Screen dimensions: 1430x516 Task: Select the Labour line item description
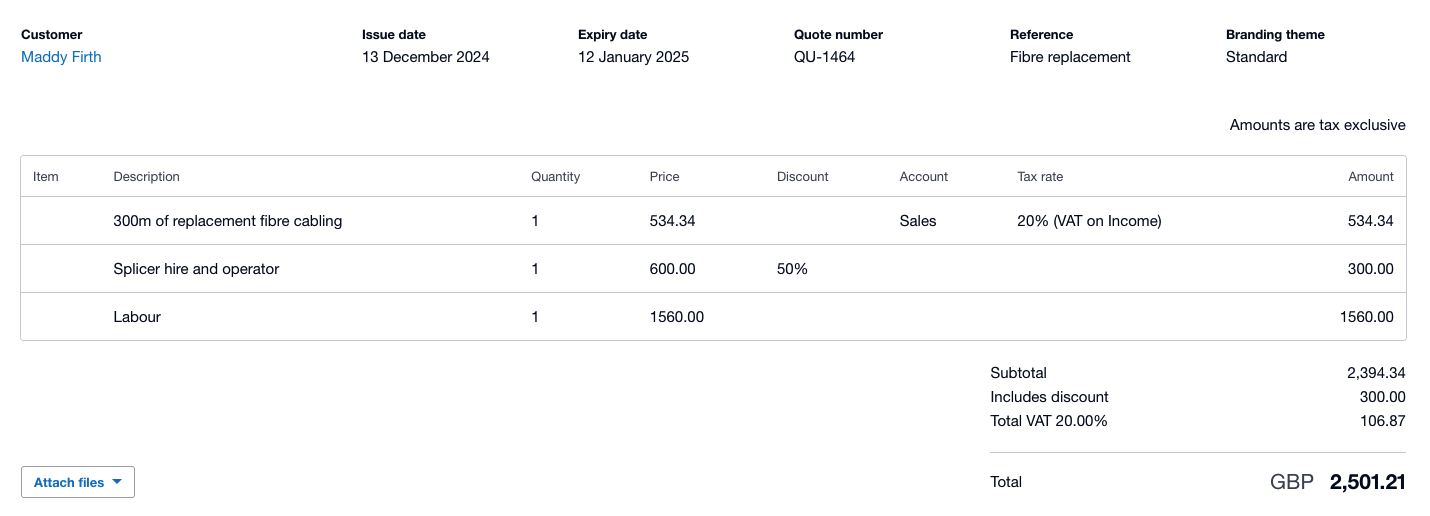pos(137,317)
